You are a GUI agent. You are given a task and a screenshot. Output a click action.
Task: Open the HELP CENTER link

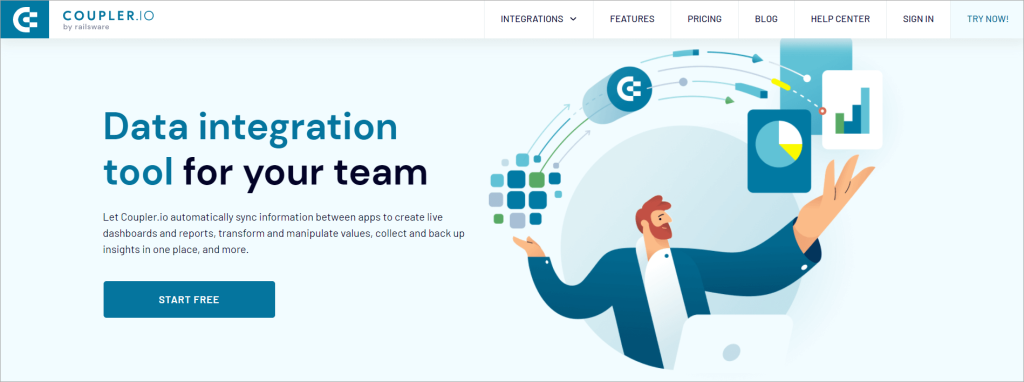pos(840,19)
